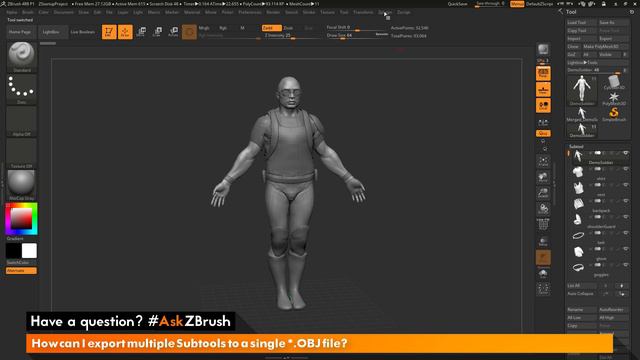The height and width of the screenshot is (360, 640).
Task: Toggle visibility eye of backpack subtool
Action: click(626, 201)
